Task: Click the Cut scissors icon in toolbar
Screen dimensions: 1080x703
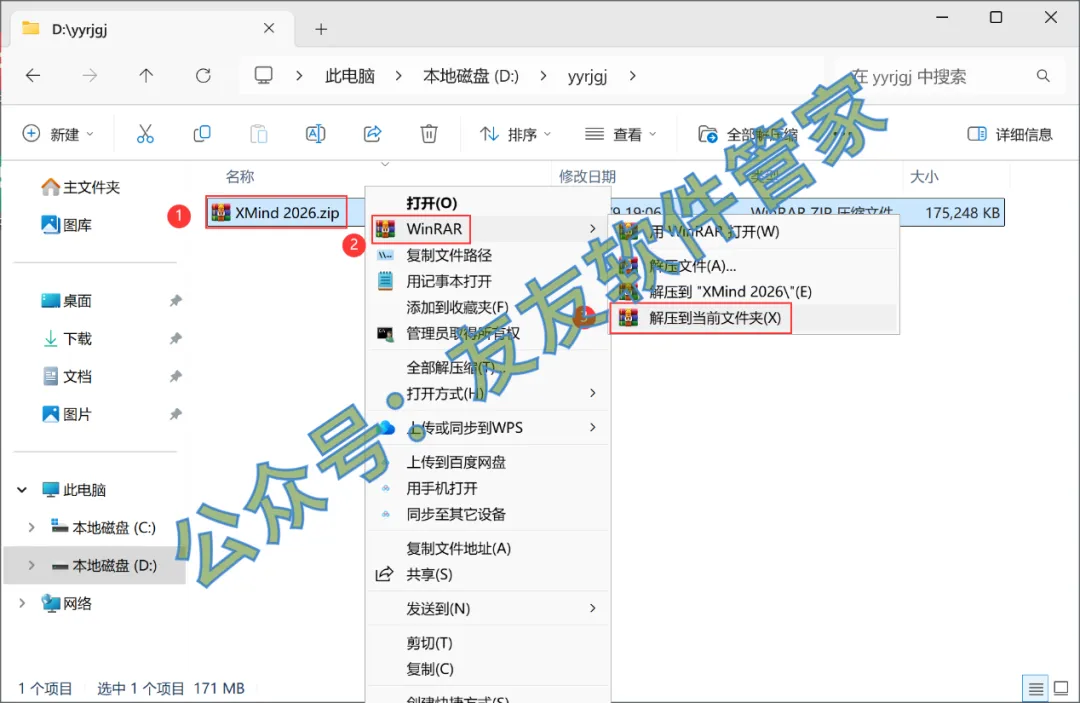Action: coord(145,134)
